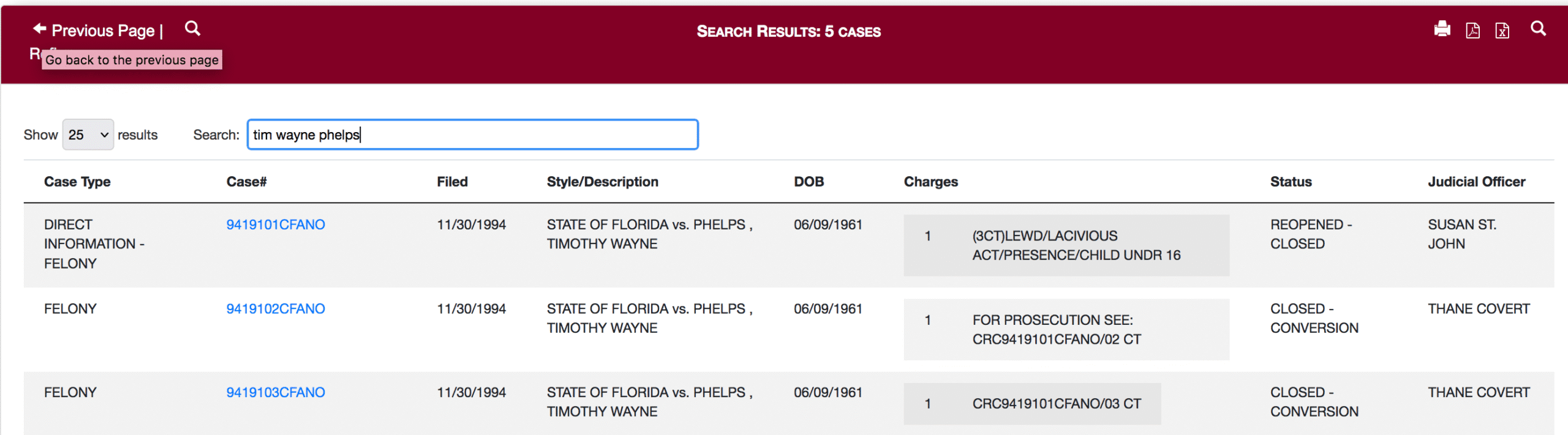Sort by Style/Description column

pyautogui.click(x=602, y=182)
